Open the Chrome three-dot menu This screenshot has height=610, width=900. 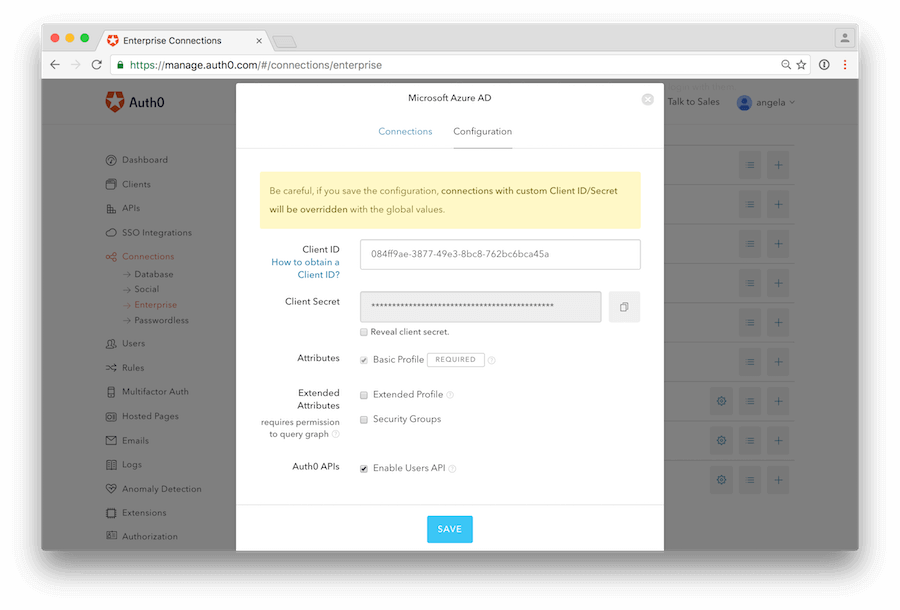[845, 65]
